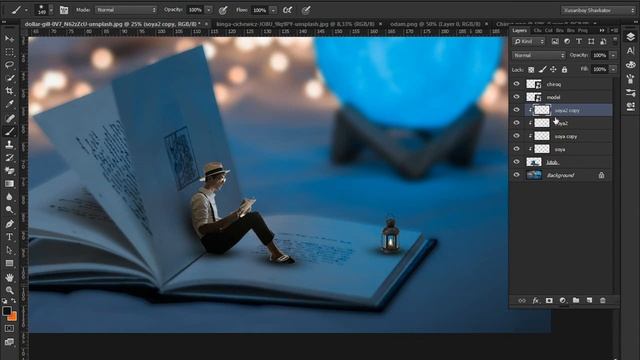Filter layers by pixel layers icon
This screenshot has height=360, width=640.
(x=555, y=41)
